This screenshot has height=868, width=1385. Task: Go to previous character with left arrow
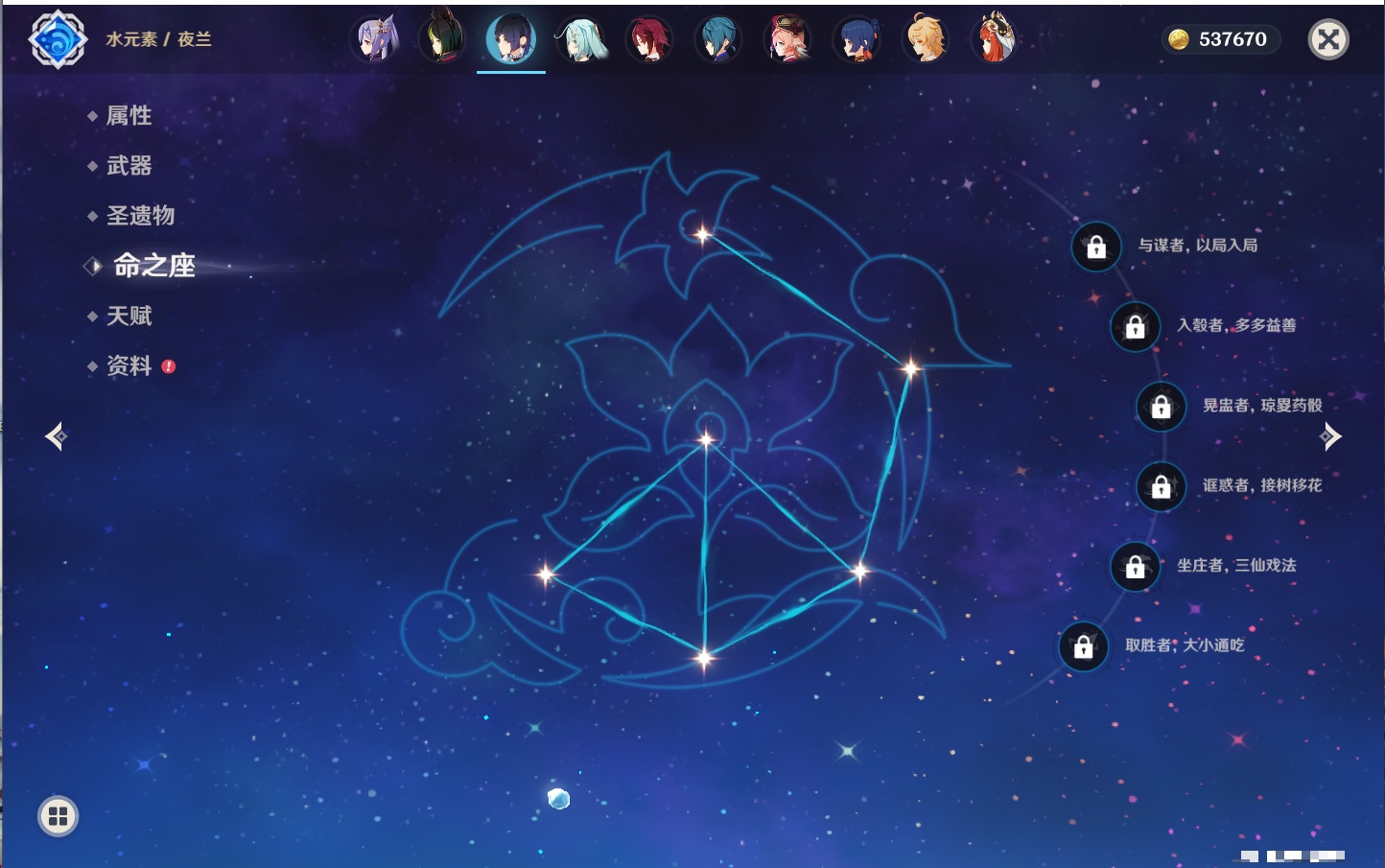coord(56,436)
